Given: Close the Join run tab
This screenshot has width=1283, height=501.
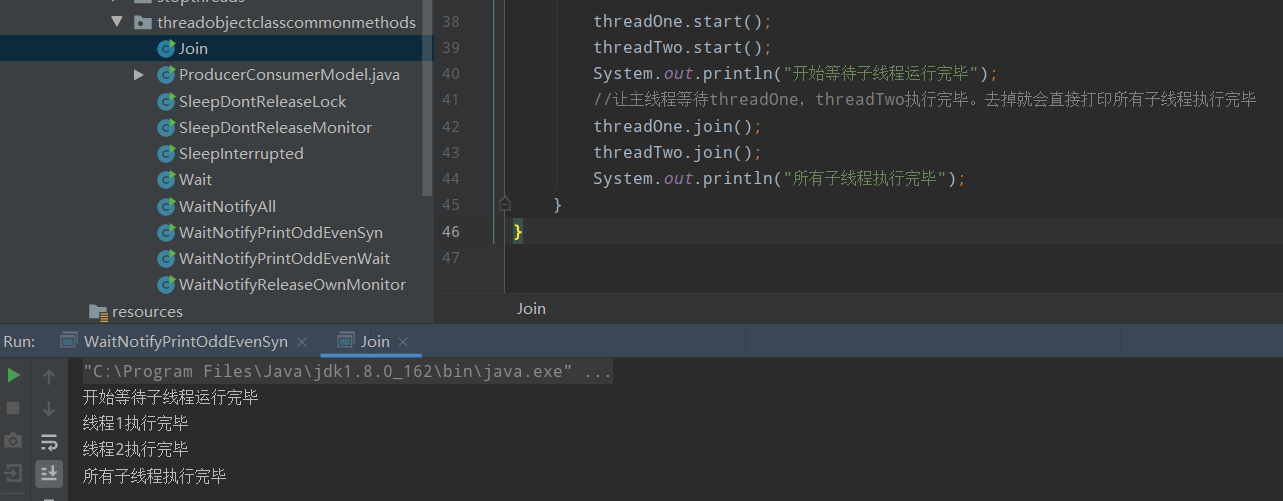Looking at the screenshot, I should (x=403, y=342).
